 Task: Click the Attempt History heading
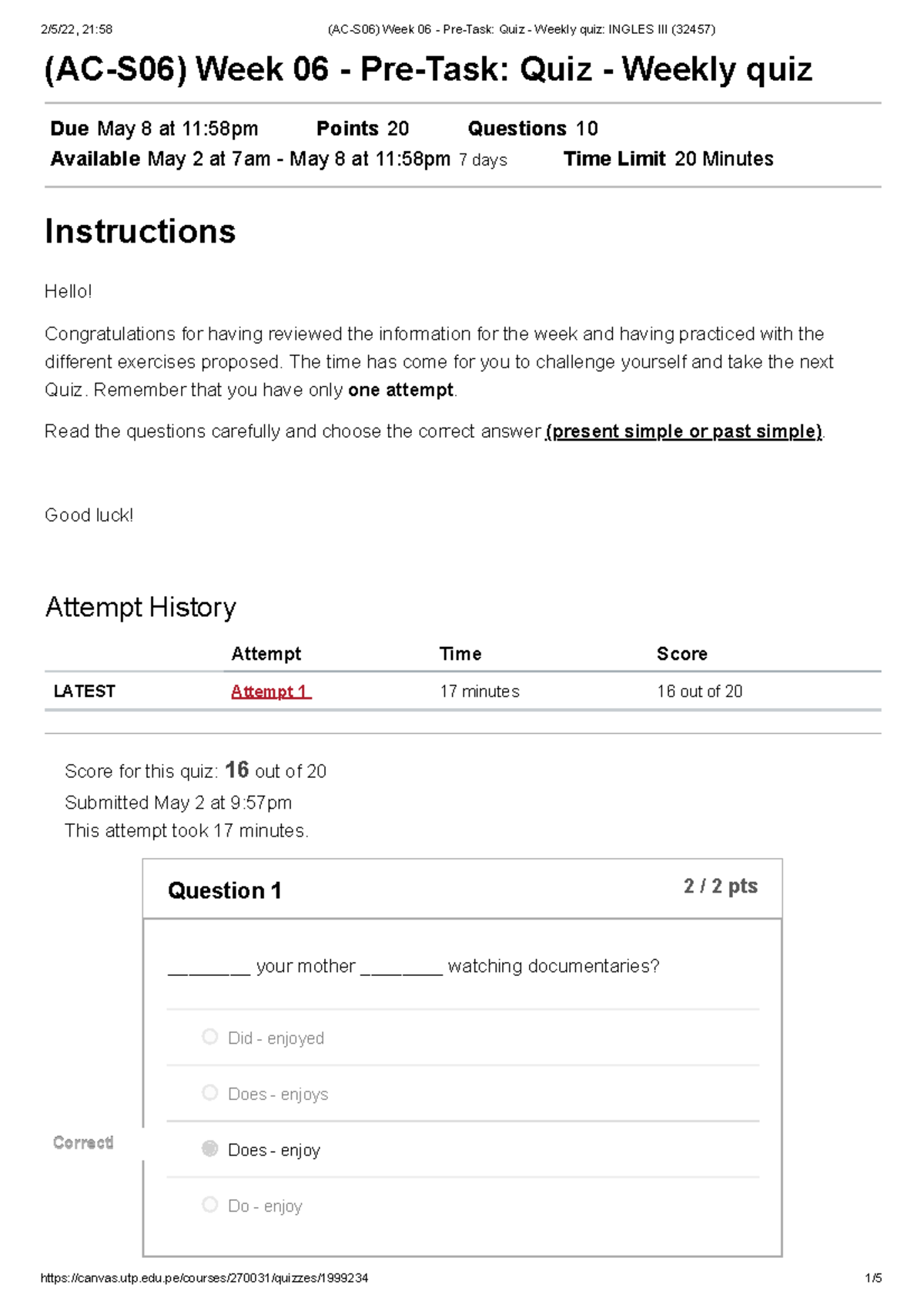pyautogui.click(x=142, y=608)
